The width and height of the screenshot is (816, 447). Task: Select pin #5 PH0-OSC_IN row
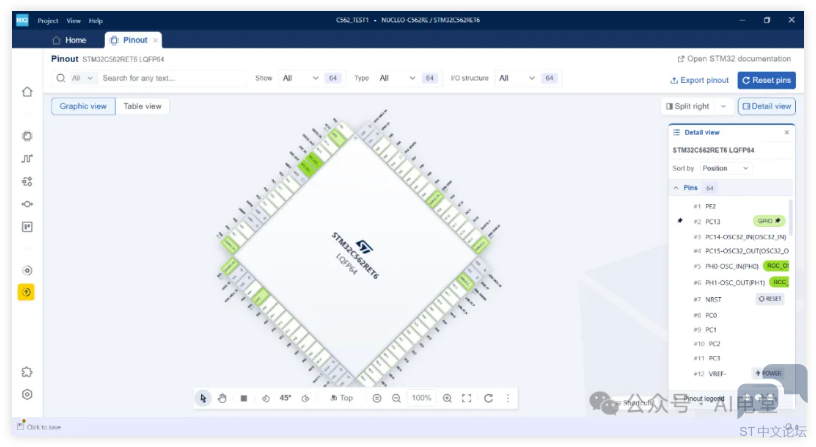[731, 266]
